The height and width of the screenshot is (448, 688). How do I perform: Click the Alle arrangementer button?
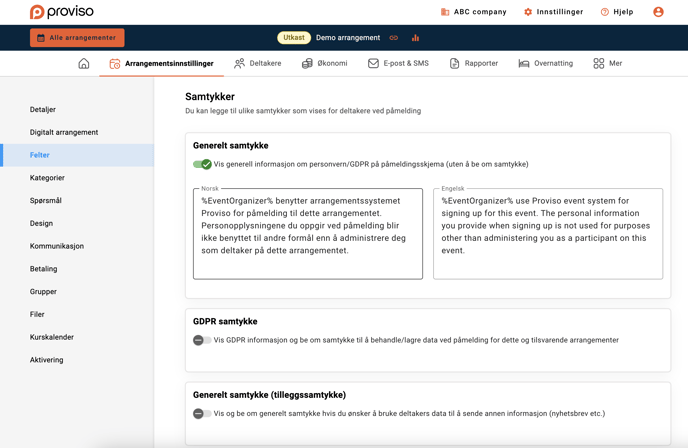click(77, 38)
